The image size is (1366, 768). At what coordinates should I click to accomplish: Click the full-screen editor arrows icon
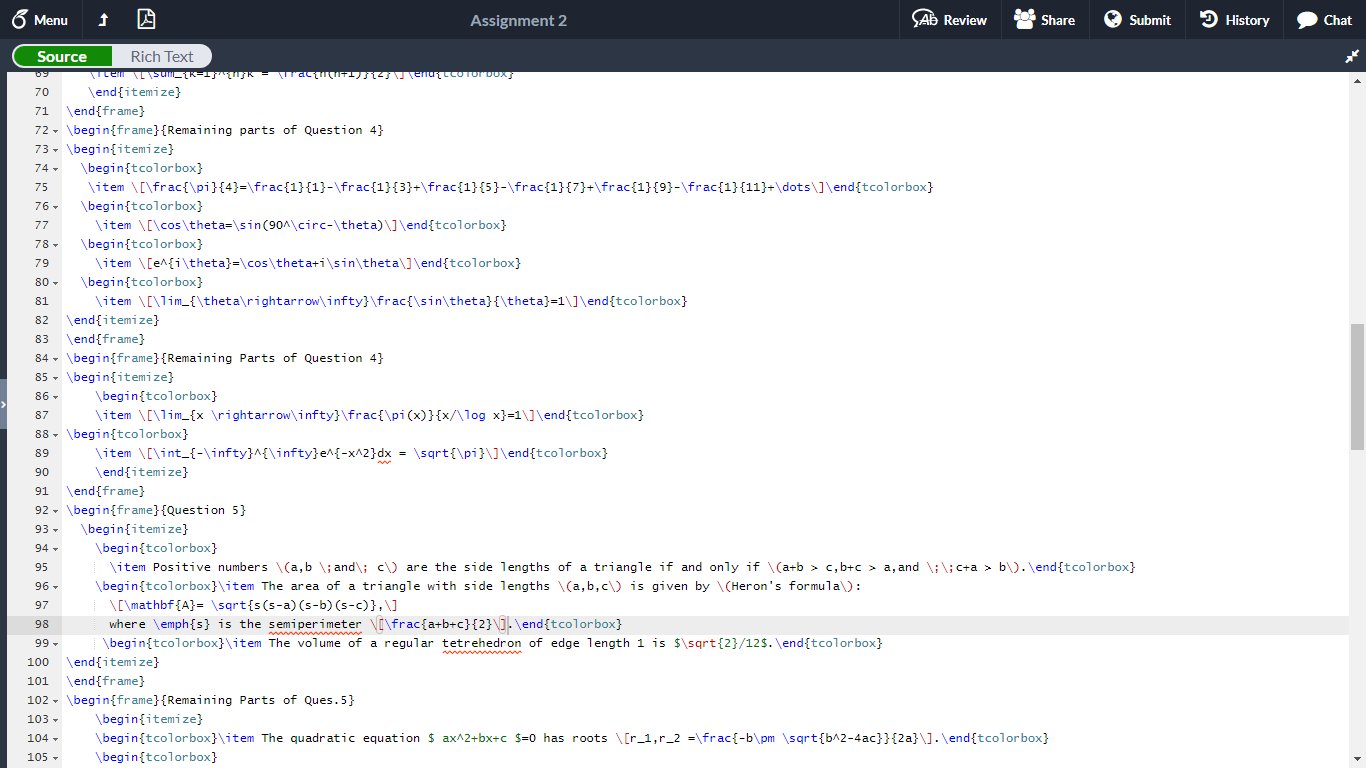coord(1352,57)
